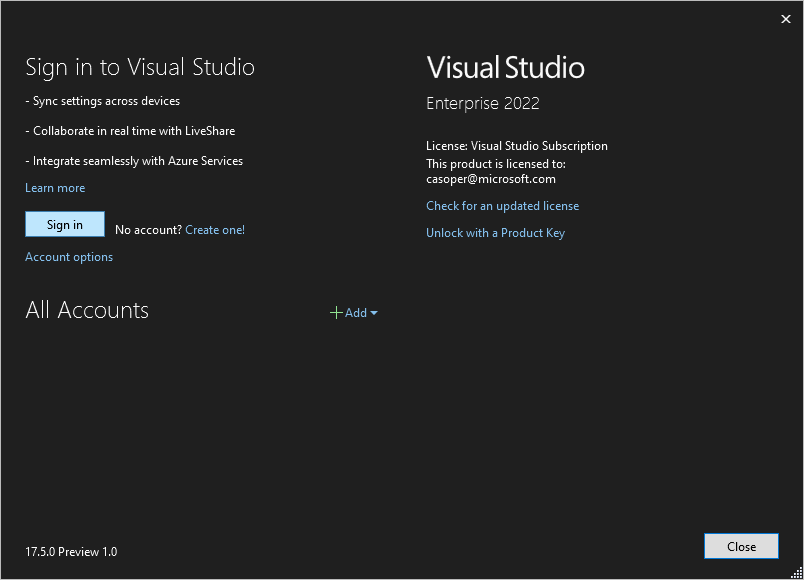Open the Learn more link
The image size is (804, 580).
tap(55, 188)
